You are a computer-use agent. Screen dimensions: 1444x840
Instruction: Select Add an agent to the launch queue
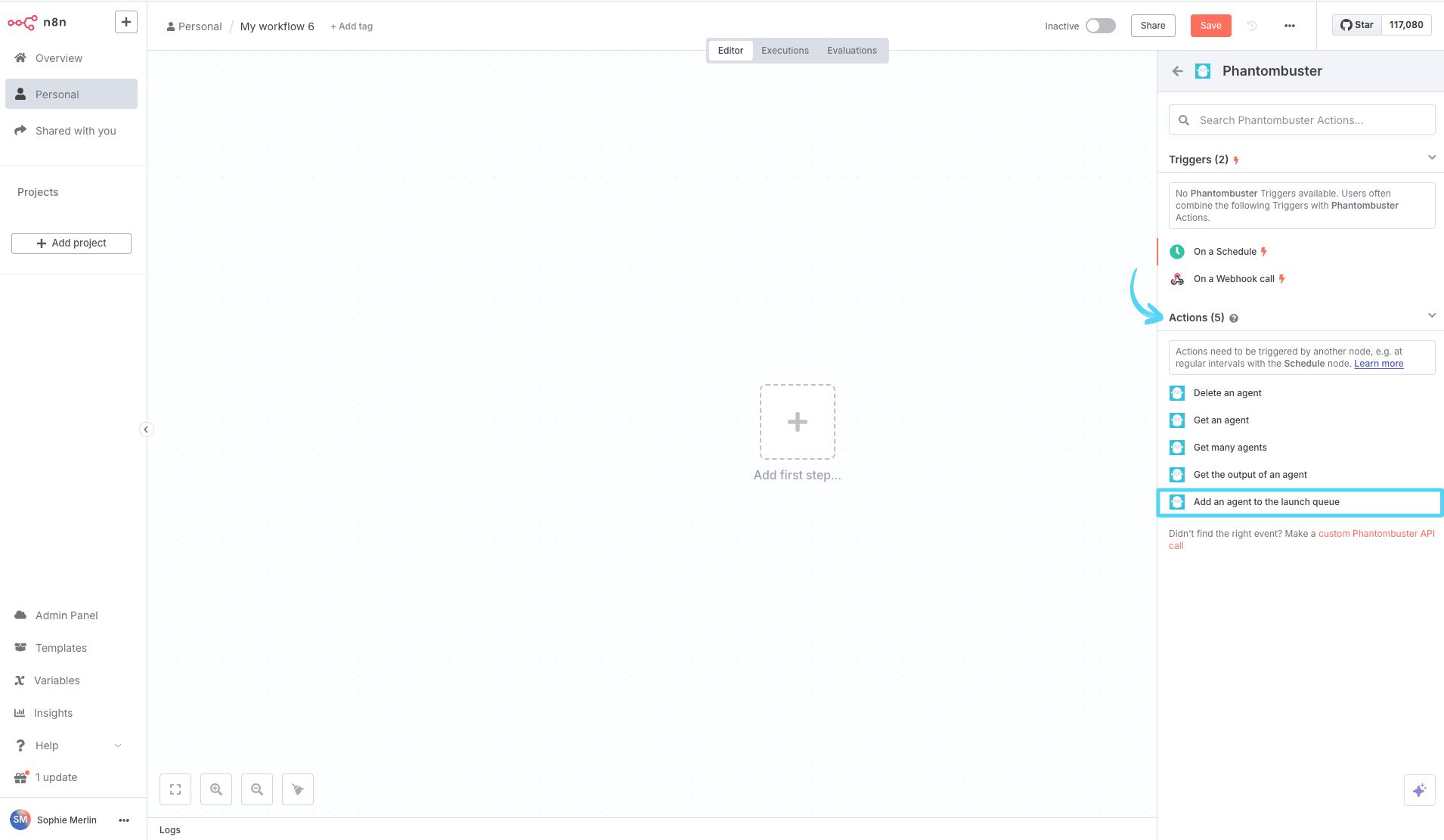pyautogui.click(x=1300, y=502)
